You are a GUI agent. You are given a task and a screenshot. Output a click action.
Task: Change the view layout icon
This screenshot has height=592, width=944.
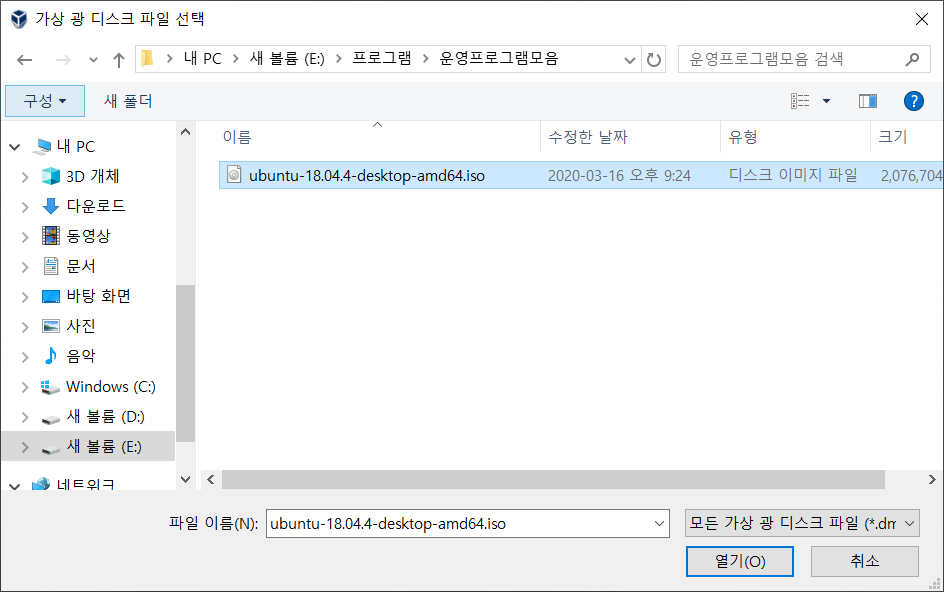pyautogui.click(x=800, y=101)
